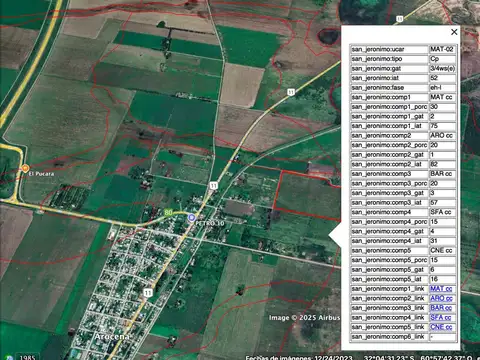The image size is (480, 360).
Task: Select the san_jeronimo:comp1_porc value 30
Action: [442, 107]
